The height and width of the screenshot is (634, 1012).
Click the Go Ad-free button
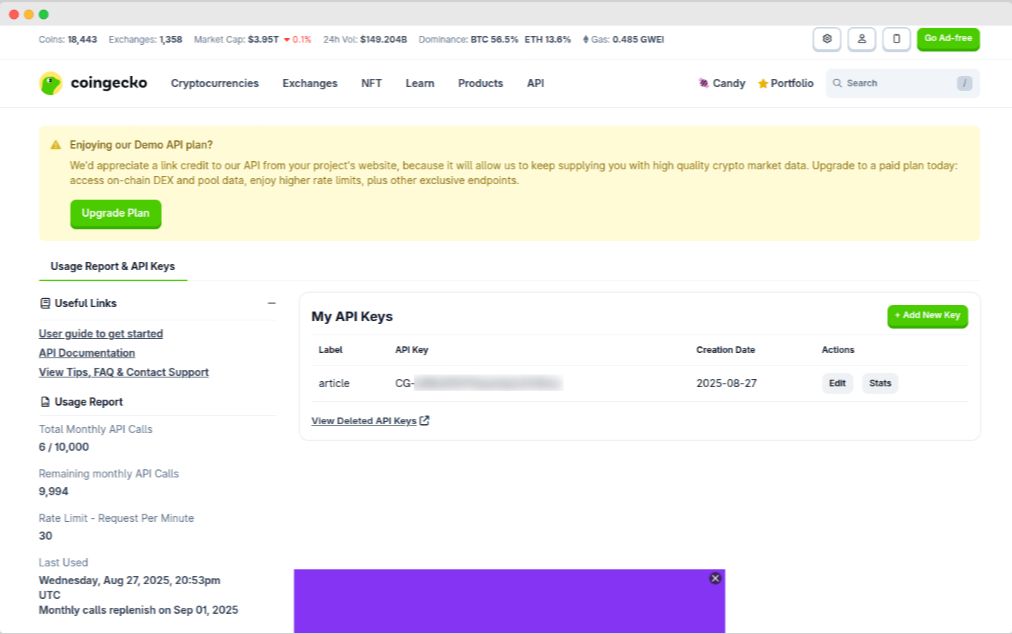pos(948,39)
